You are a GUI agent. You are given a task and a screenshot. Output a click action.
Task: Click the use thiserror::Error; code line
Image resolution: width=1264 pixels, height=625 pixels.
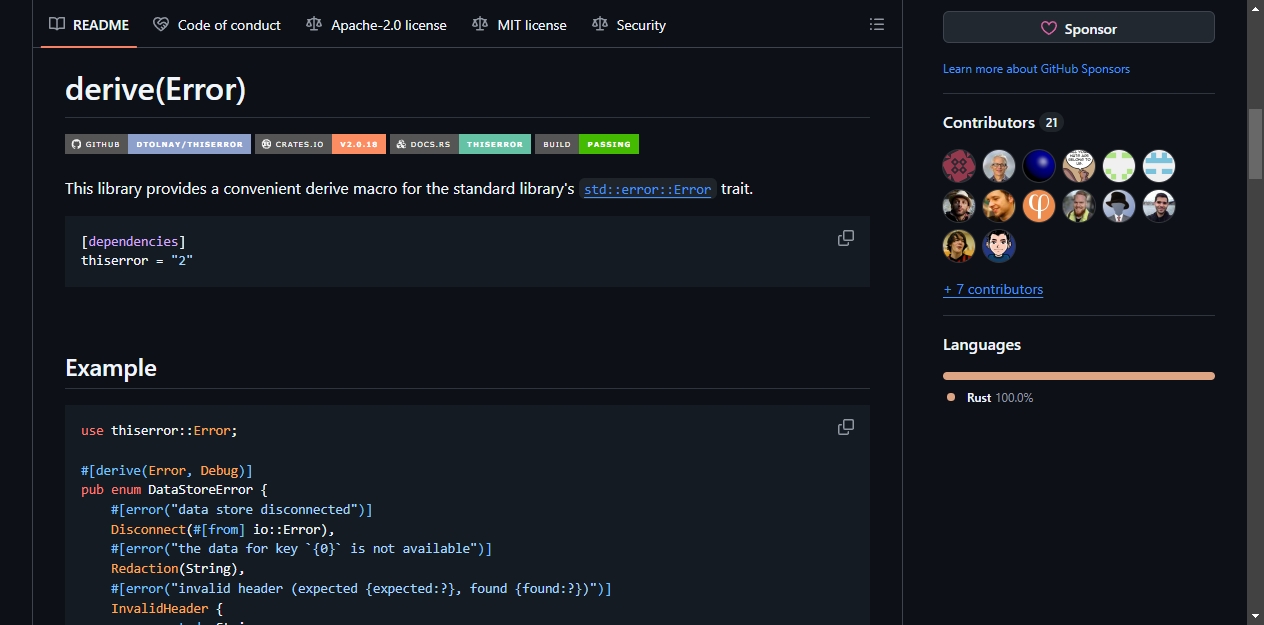coord(159,430)
